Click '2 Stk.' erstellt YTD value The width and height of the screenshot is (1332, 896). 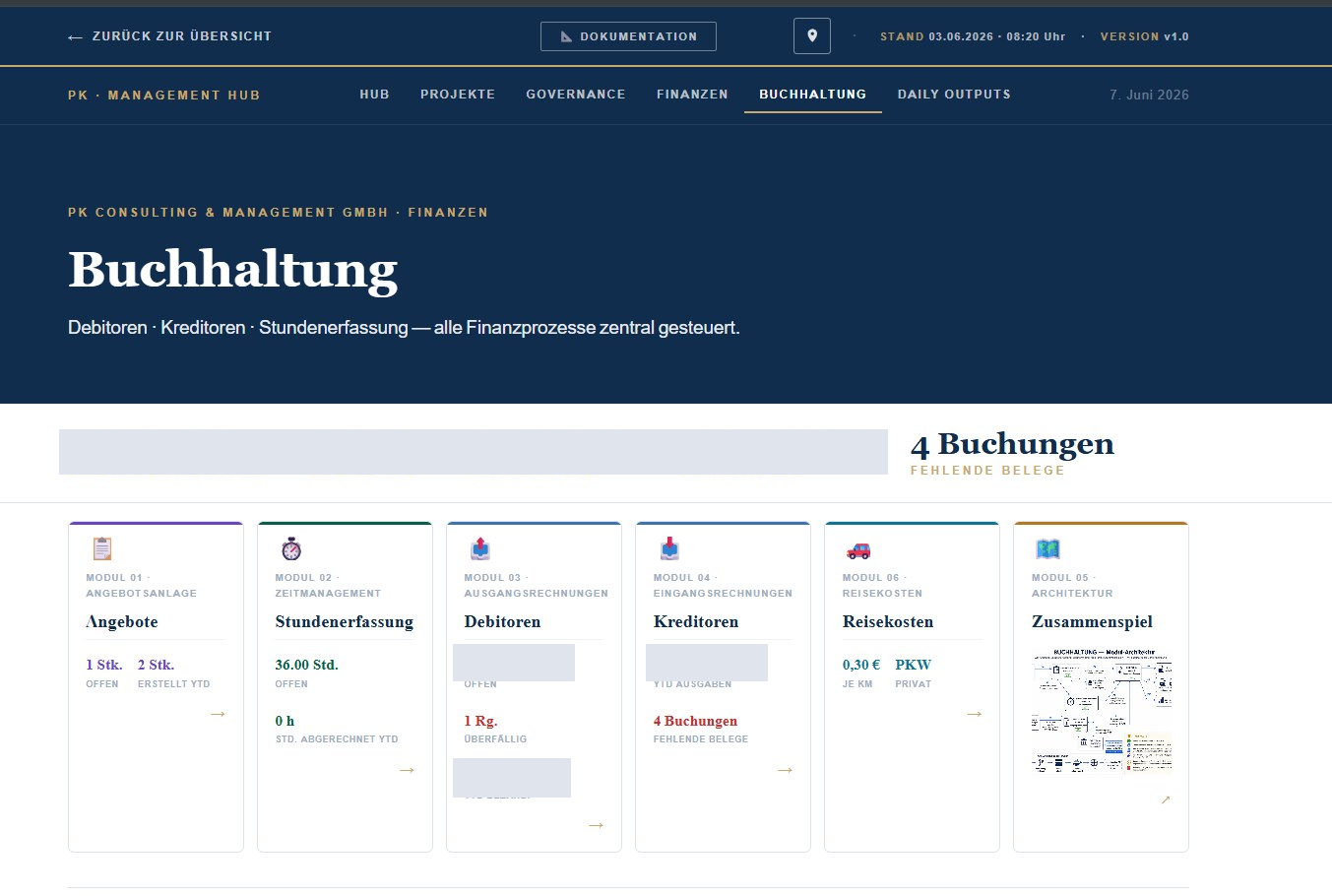click(x=156, y=665)
